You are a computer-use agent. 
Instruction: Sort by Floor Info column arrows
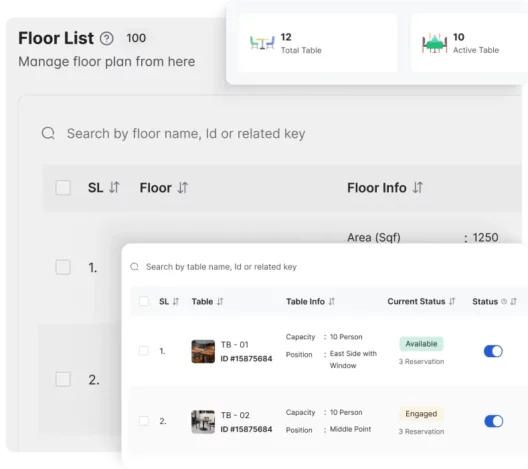pyautogui.click(x=418, y=188)
